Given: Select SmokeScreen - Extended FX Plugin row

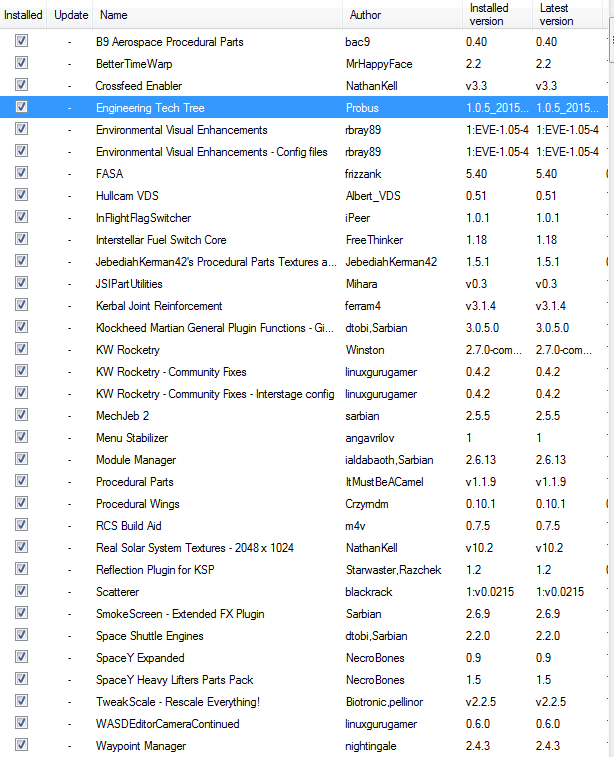Looking at the screenshot, I should 304,614.
